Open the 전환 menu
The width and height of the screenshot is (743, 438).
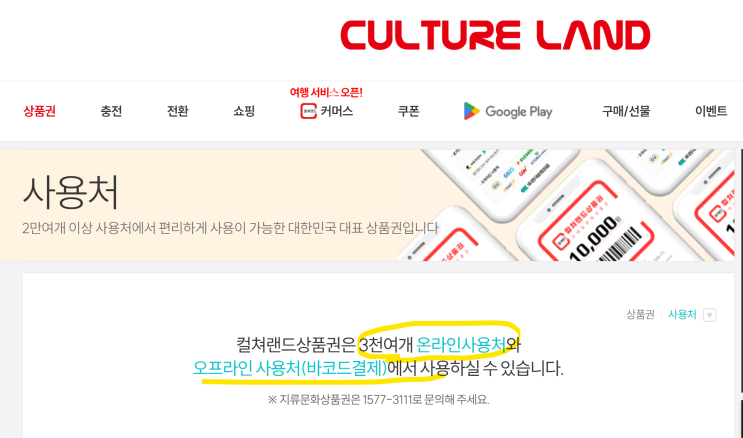178,111
